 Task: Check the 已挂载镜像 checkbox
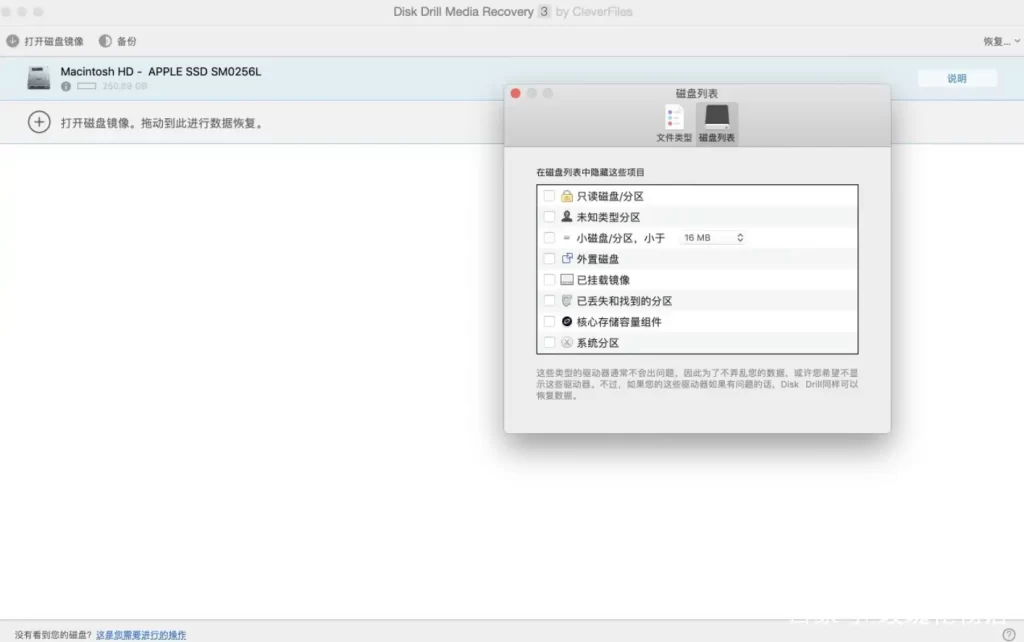click(549, 280)
